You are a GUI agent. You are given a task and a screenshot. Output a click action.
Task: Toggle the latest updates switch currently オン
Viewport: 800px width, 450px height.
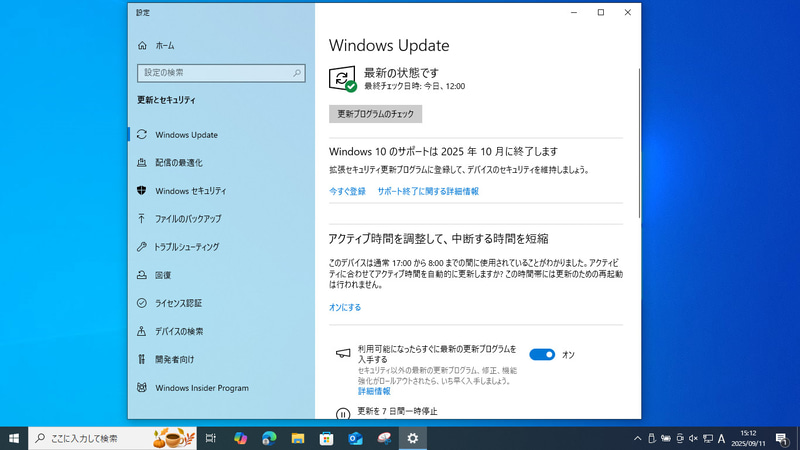[x=542, y=355]
